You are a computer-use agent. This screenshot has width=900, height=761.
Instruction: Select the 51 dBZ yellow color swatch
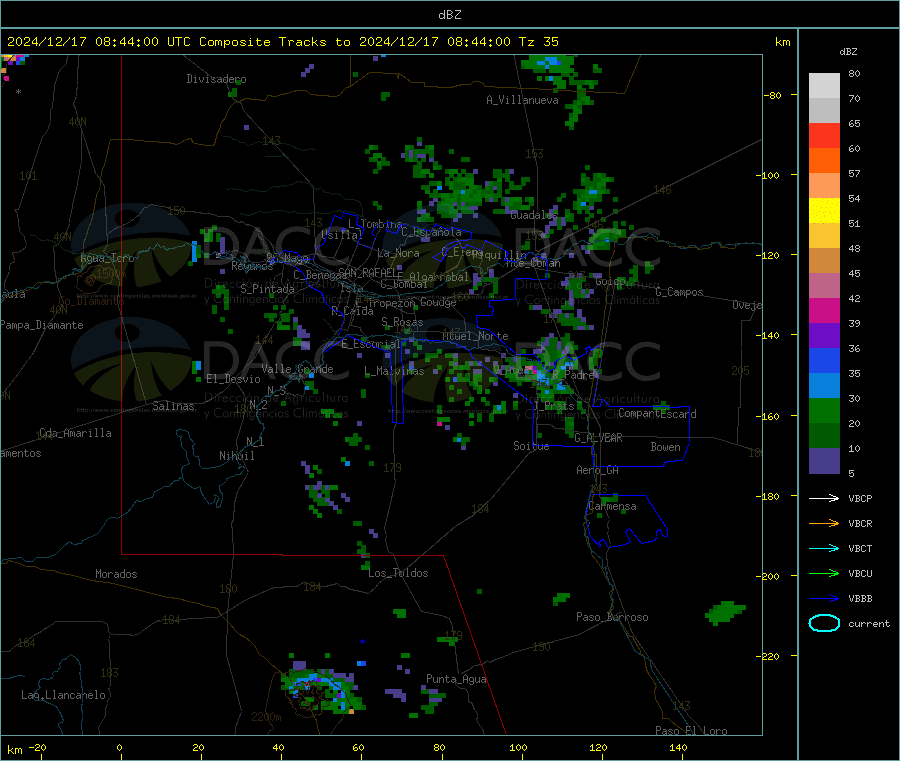pos(824,211)
